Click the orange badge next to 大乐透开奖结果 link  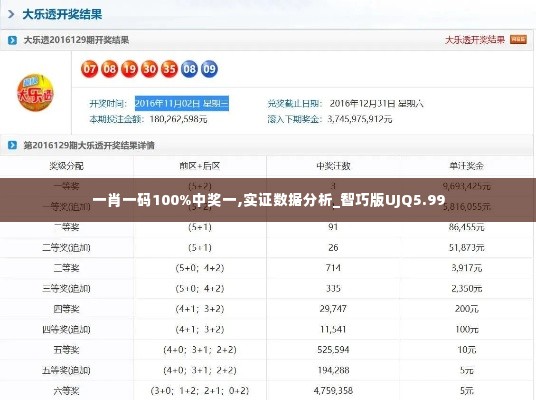518,40
